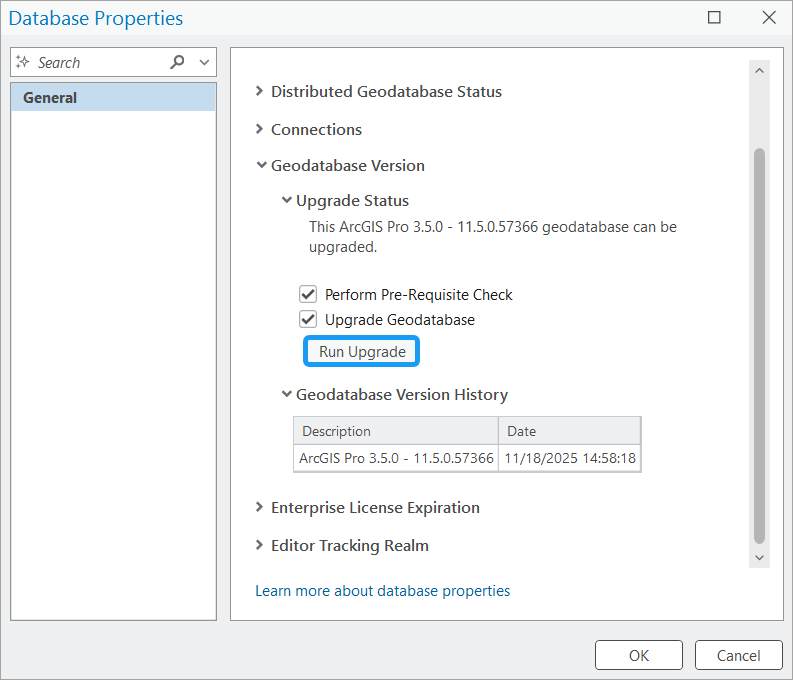Uncheck Upgrade Geodatabase checkbox
Screen dimensions: 793x680
coord(308,320)
